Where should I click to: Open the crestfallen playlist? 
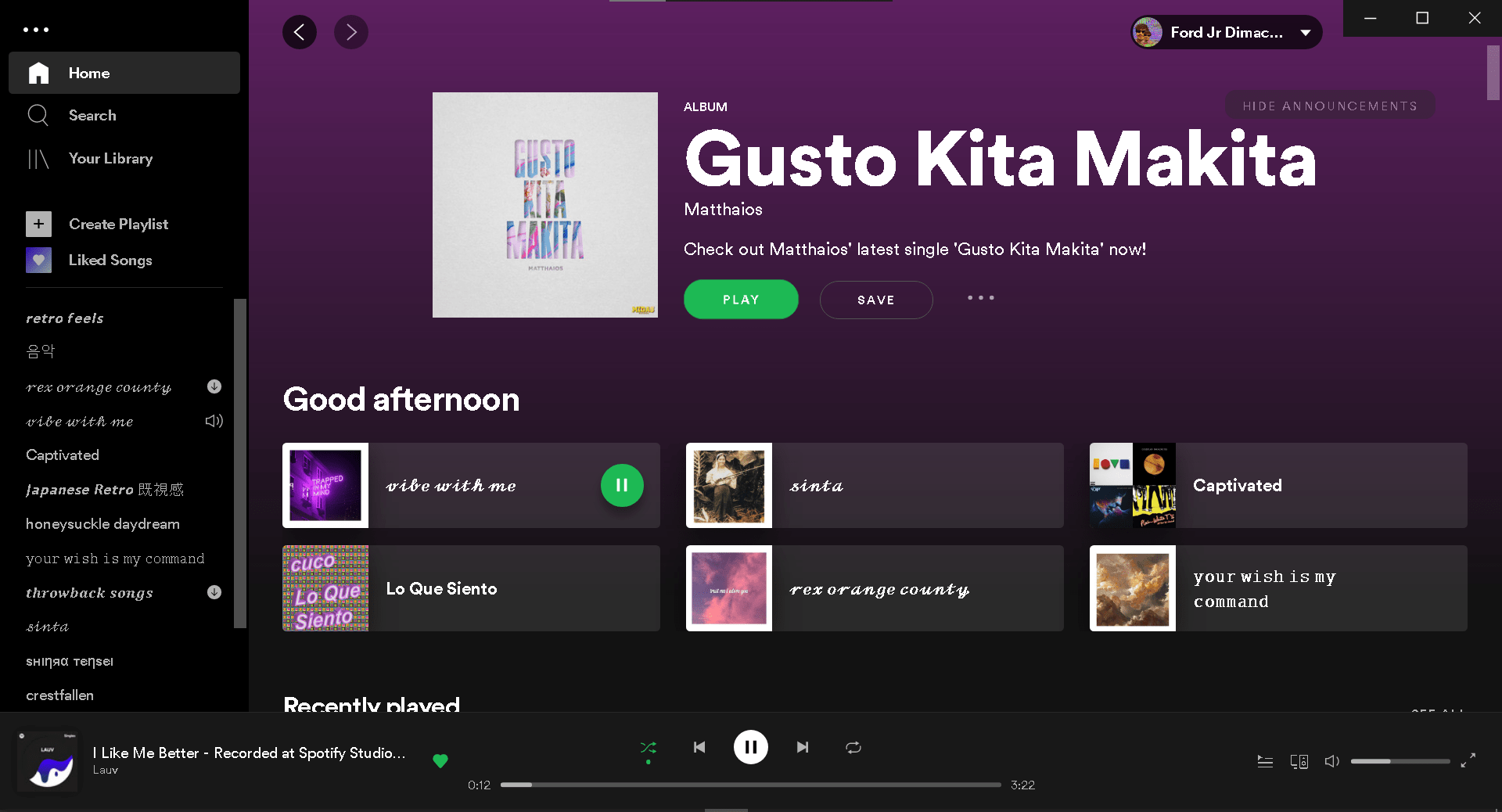[59, 695]
